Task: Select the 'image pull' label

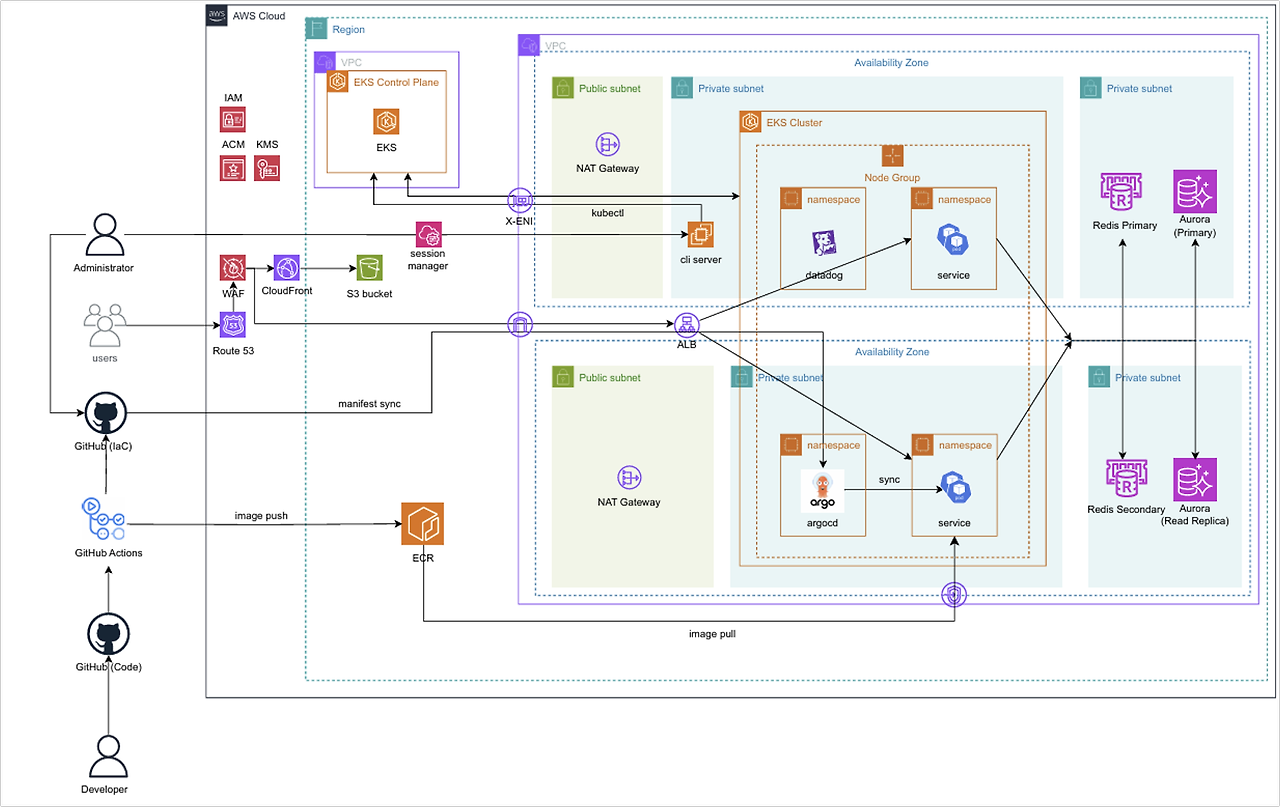Action: pyautogui.click(x=713, y=634)
